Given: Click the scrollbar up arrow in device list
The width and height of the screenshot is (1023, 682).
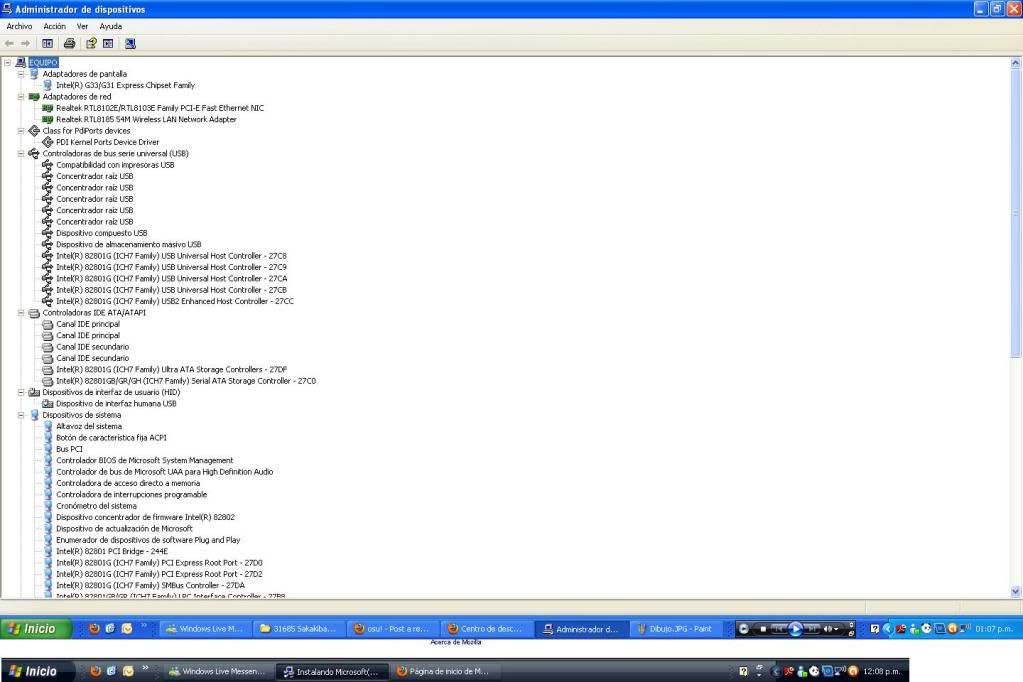Looking at the screenshot, I should 1015,63.
